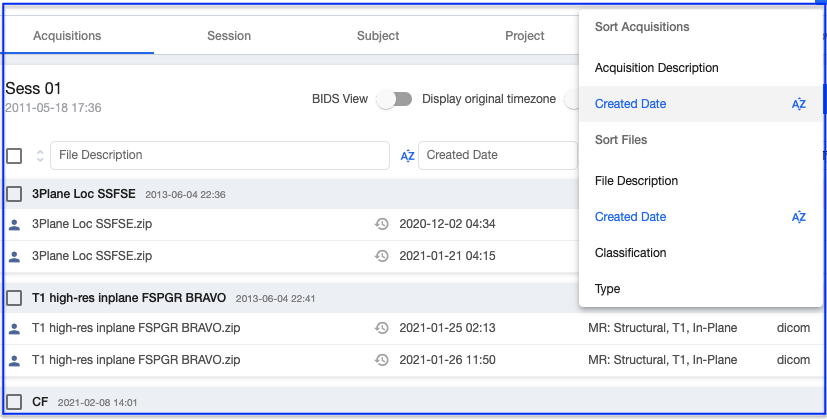
Task: Tick the CF acquisition checkbox
Action: coord(14,402)
